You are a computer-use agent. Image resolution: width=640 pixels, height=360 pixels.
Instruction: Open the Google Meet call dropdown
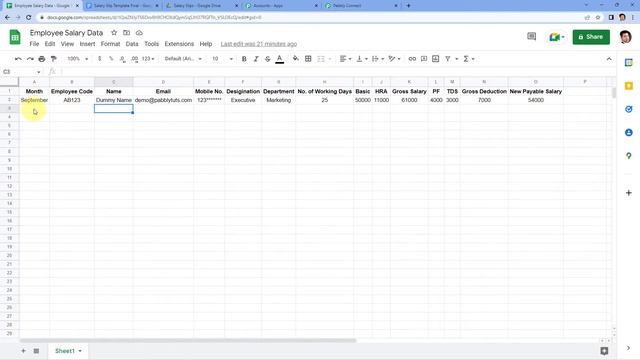tap(557, 37)
